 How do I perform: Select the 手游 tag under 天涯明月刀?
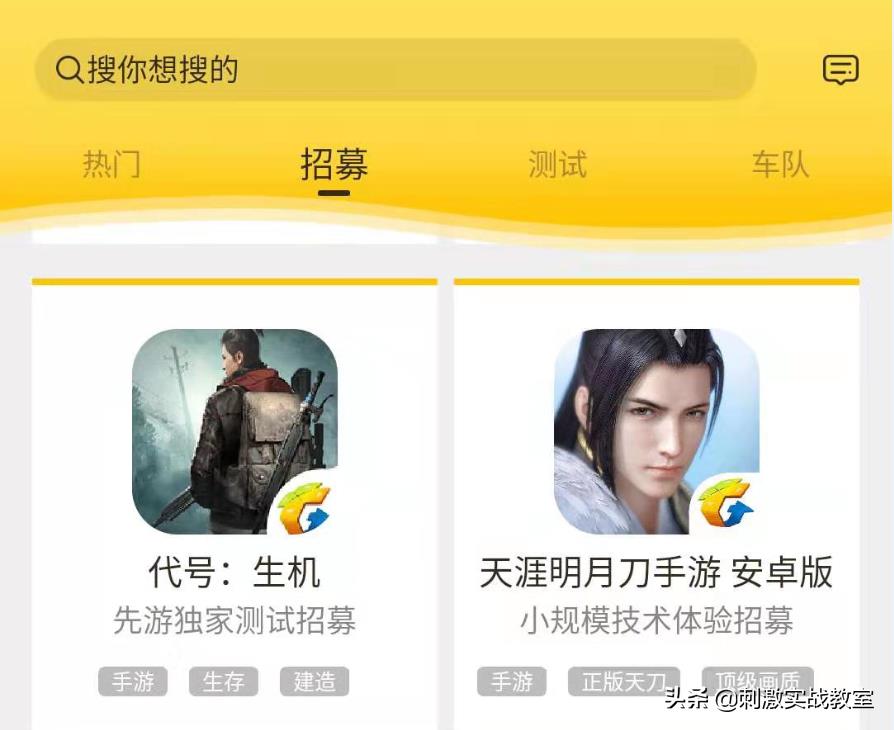coord(512,682)
